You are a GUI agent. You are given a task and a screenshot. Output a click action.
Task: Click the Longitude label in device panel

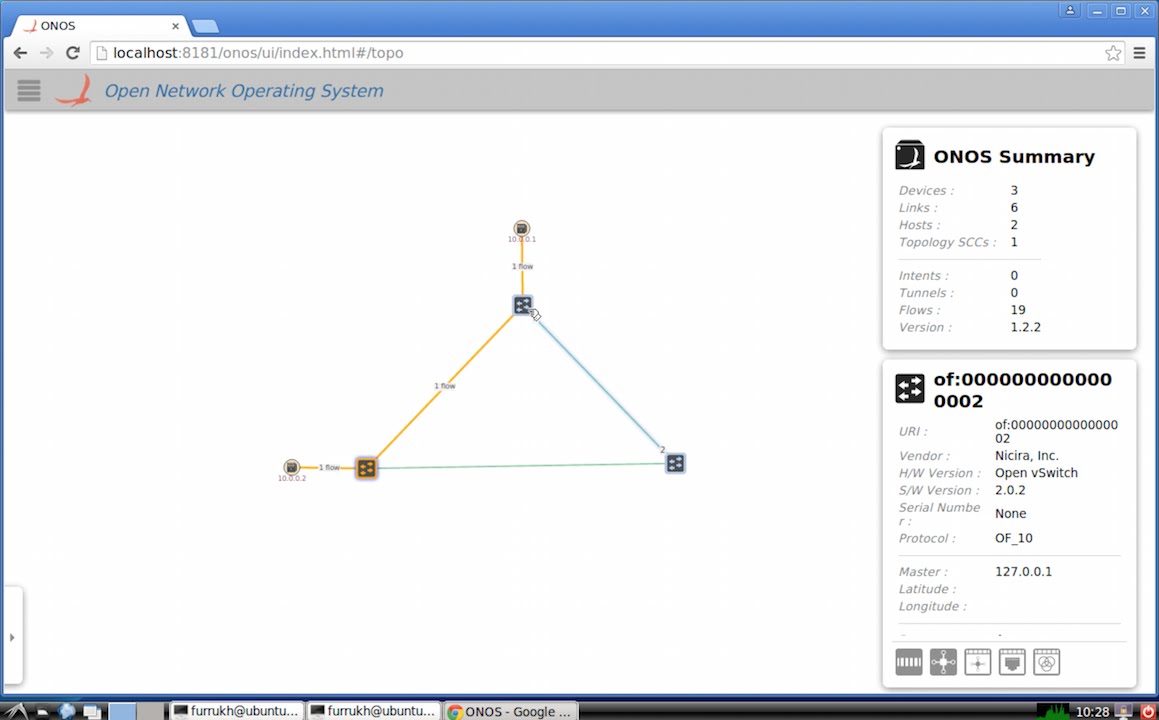[933, 606]
